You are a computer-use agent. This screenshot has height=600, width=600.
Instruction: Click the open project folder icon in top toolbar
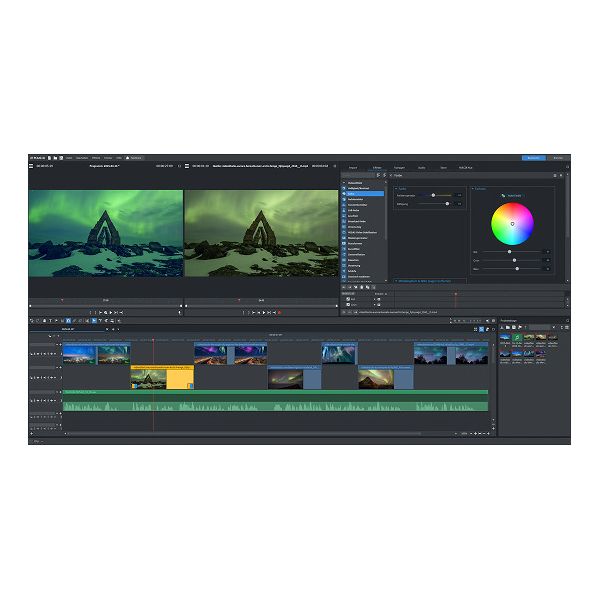[x=55, y=158]
